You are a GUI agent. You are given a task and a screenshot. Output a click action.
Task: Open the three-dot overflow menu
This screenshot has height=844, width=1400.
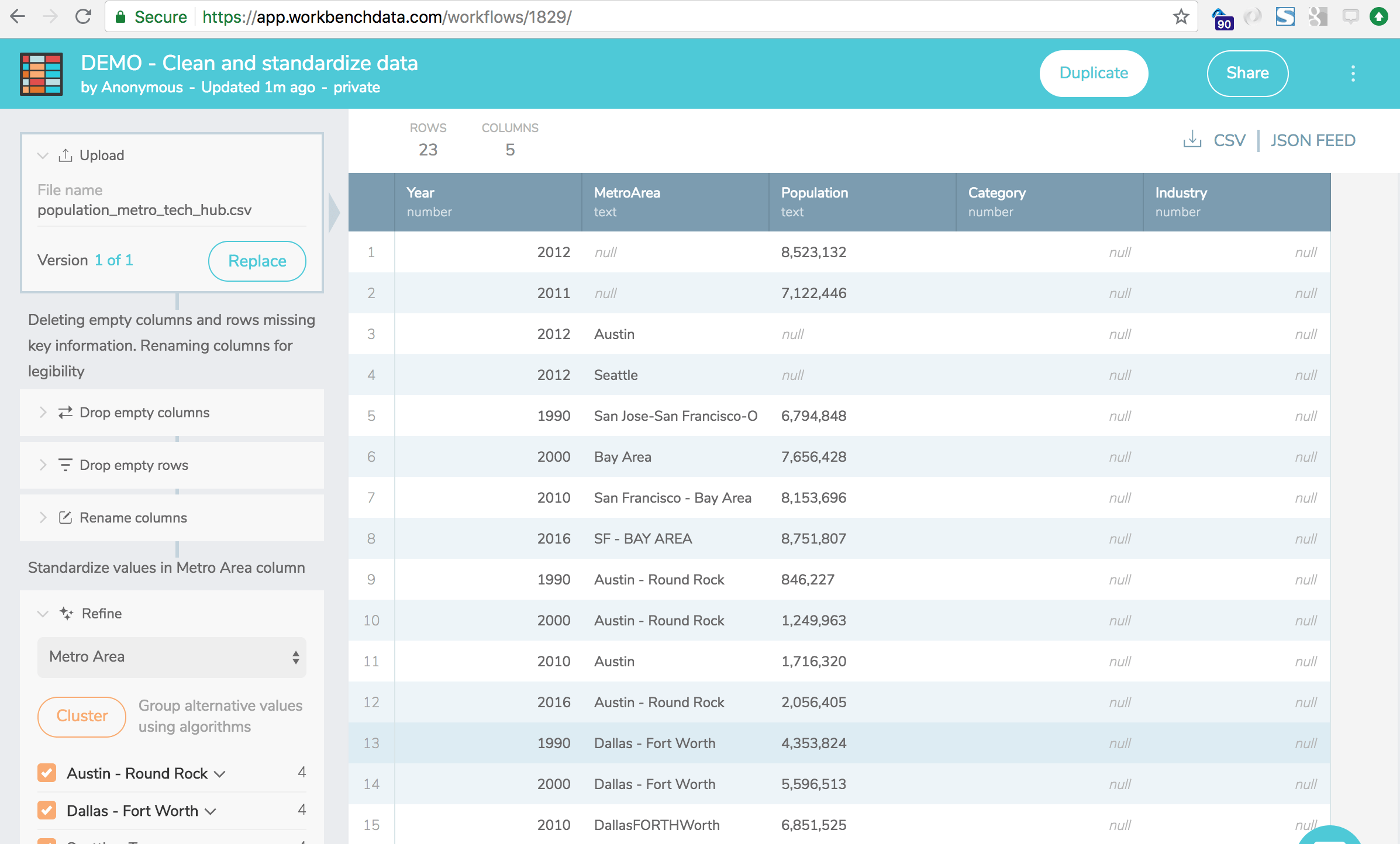1353,73
